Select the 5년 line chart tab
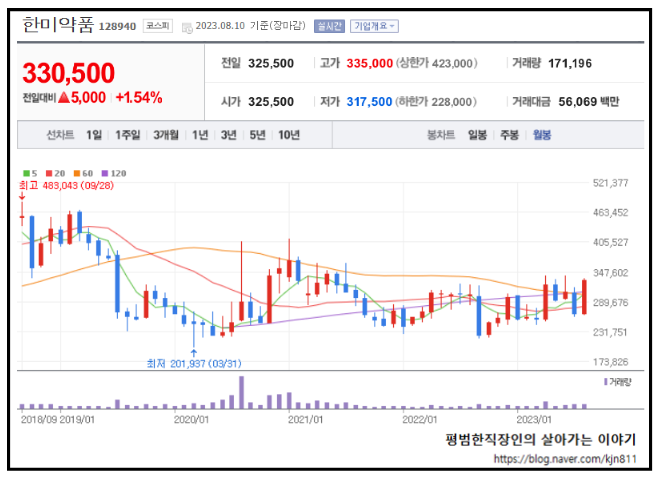This screenshot has width=656, height=477. click(x=257, y=135)
